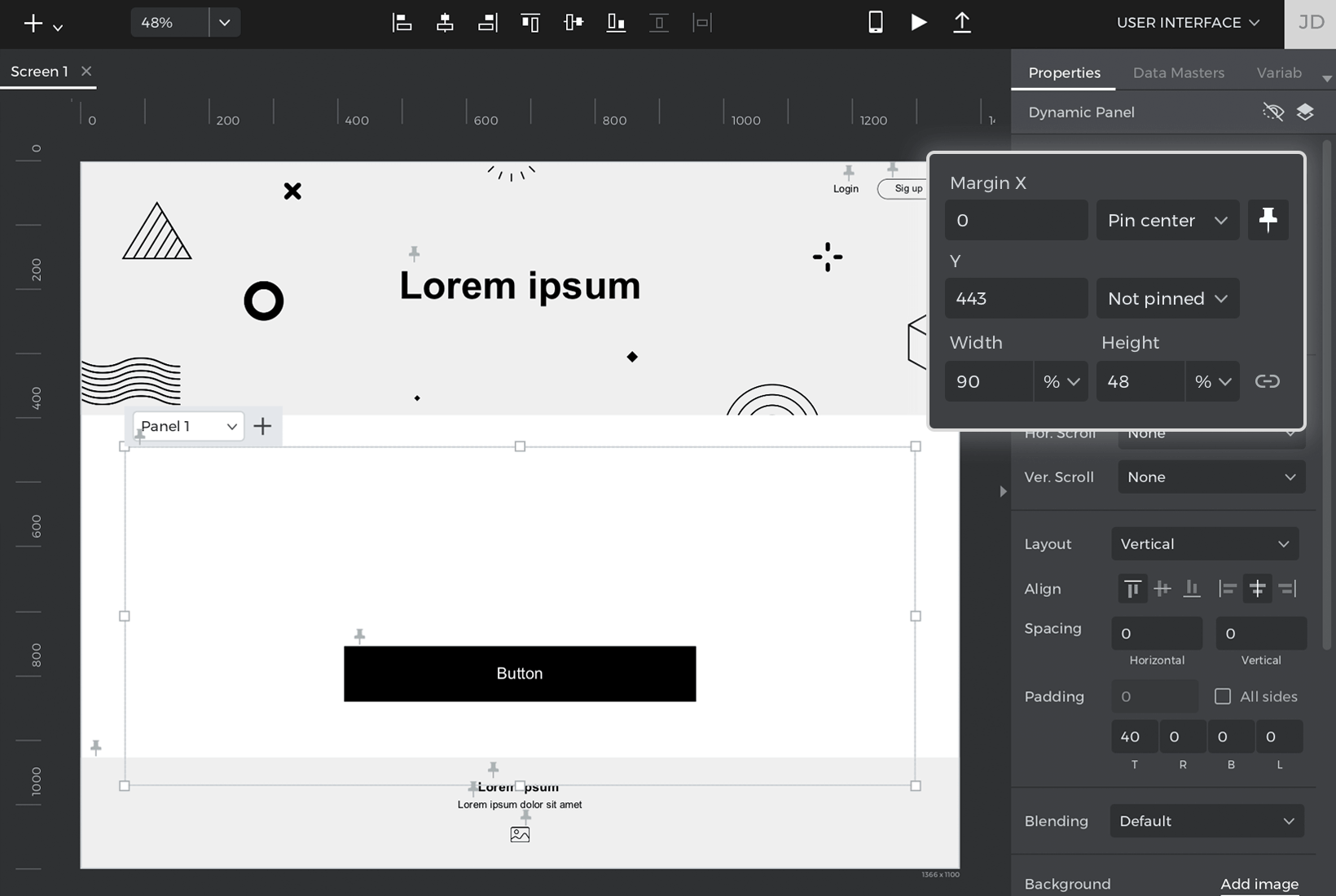Click the Add image link

(1259, 884)
